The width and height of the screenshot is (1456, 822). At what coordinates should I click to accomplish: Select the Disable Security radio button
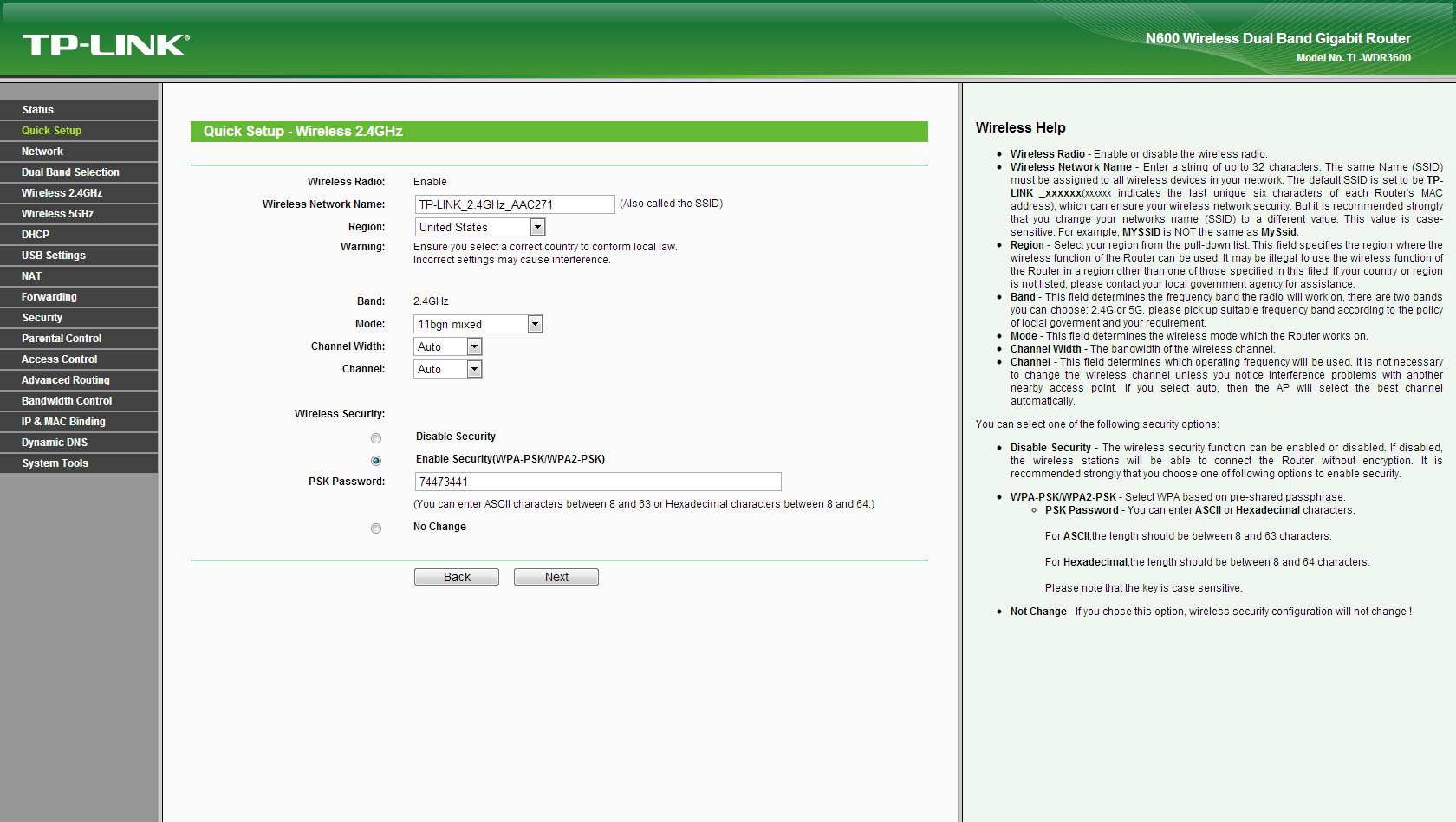pos(376,438)
